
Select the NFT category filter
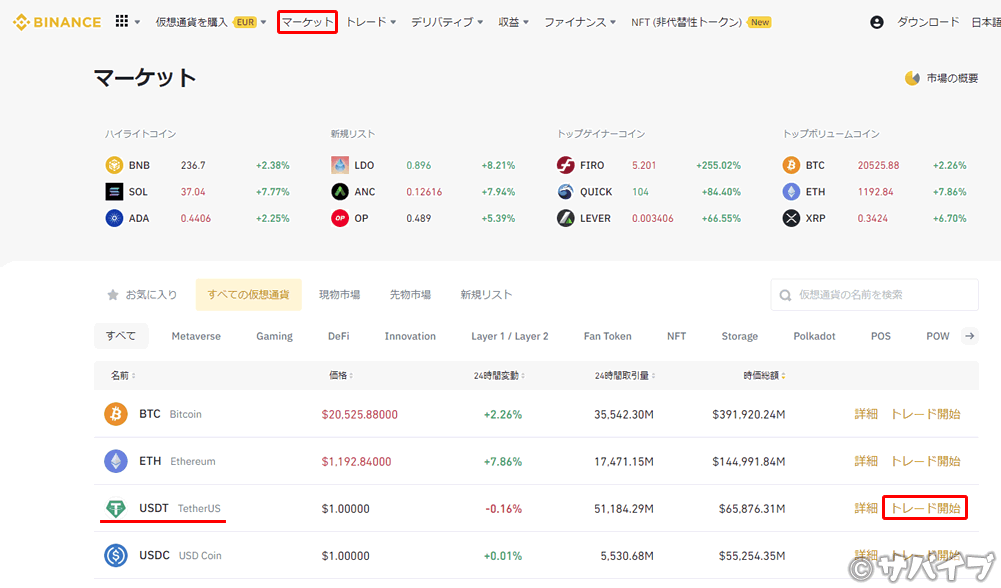pos(676,336)
